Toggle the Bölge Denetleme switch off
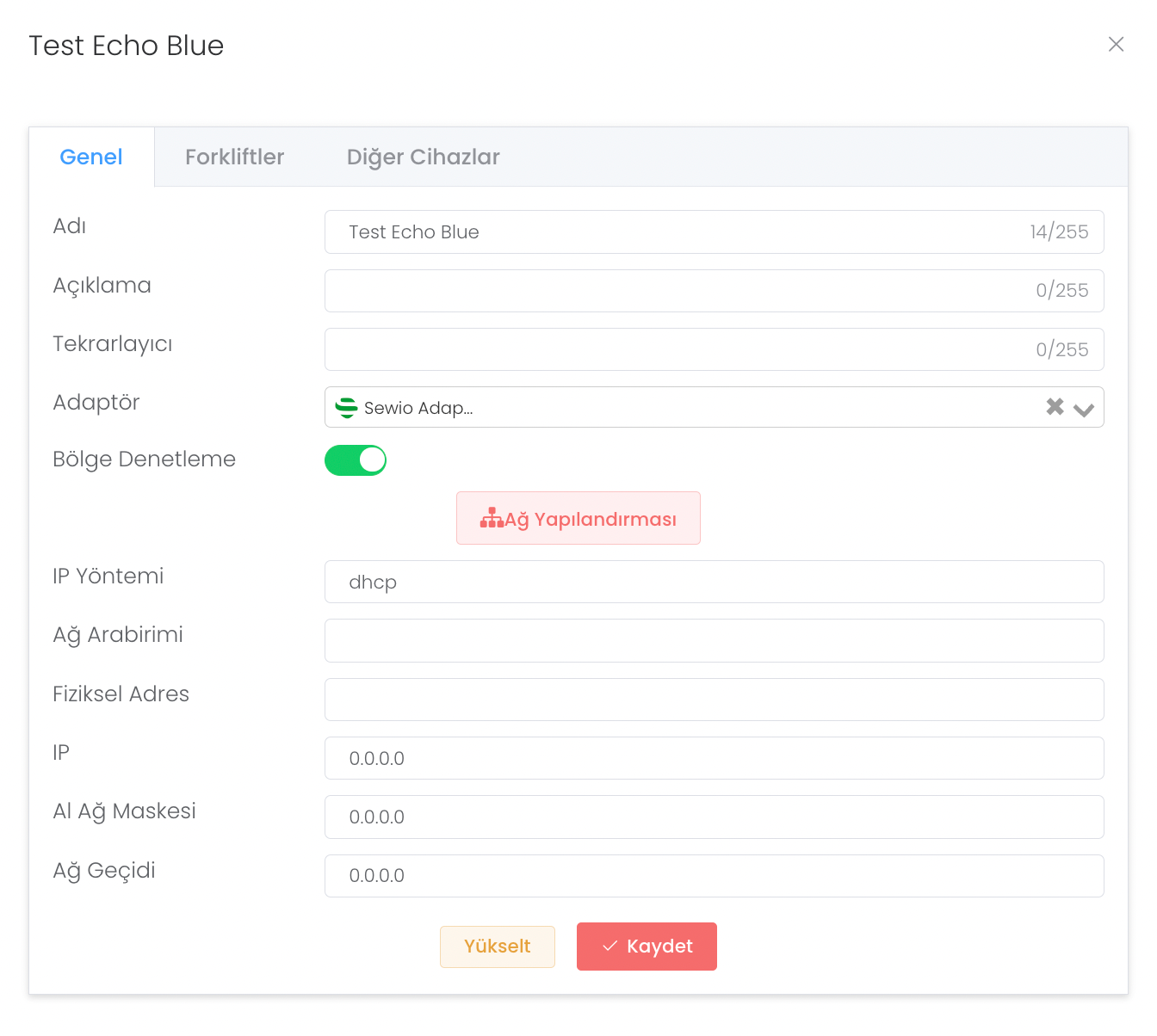Viewport: 1157px width, 1036px height. click(356, 460)
